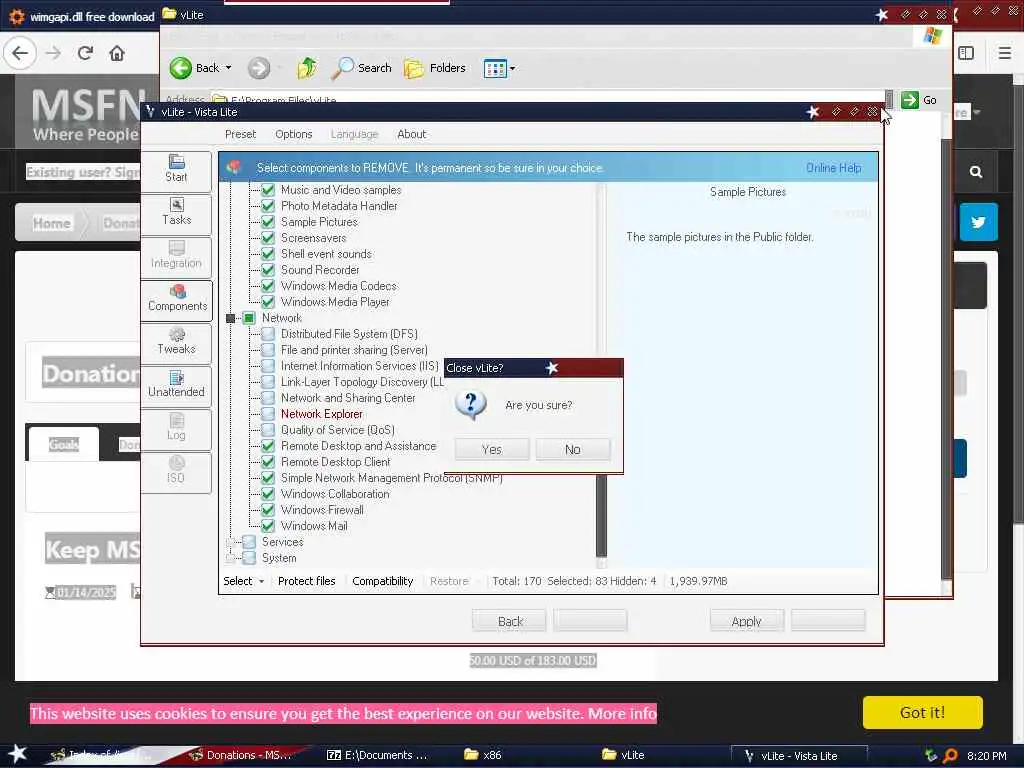This screenshot has height=768, width=1024.
Task: Open the Integration page in vLite sidebar
Action: pos(176,255)
